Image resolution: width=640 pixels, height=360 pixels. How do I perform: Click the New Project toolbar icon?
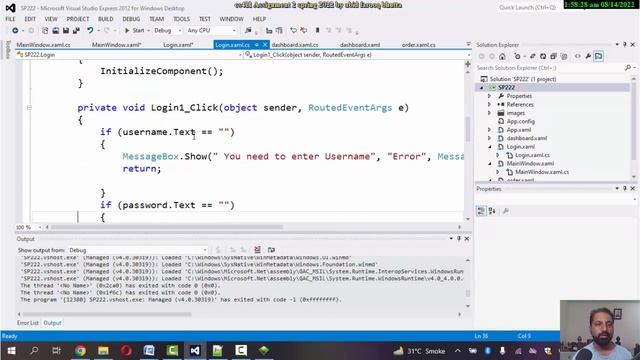coord(45,31)
